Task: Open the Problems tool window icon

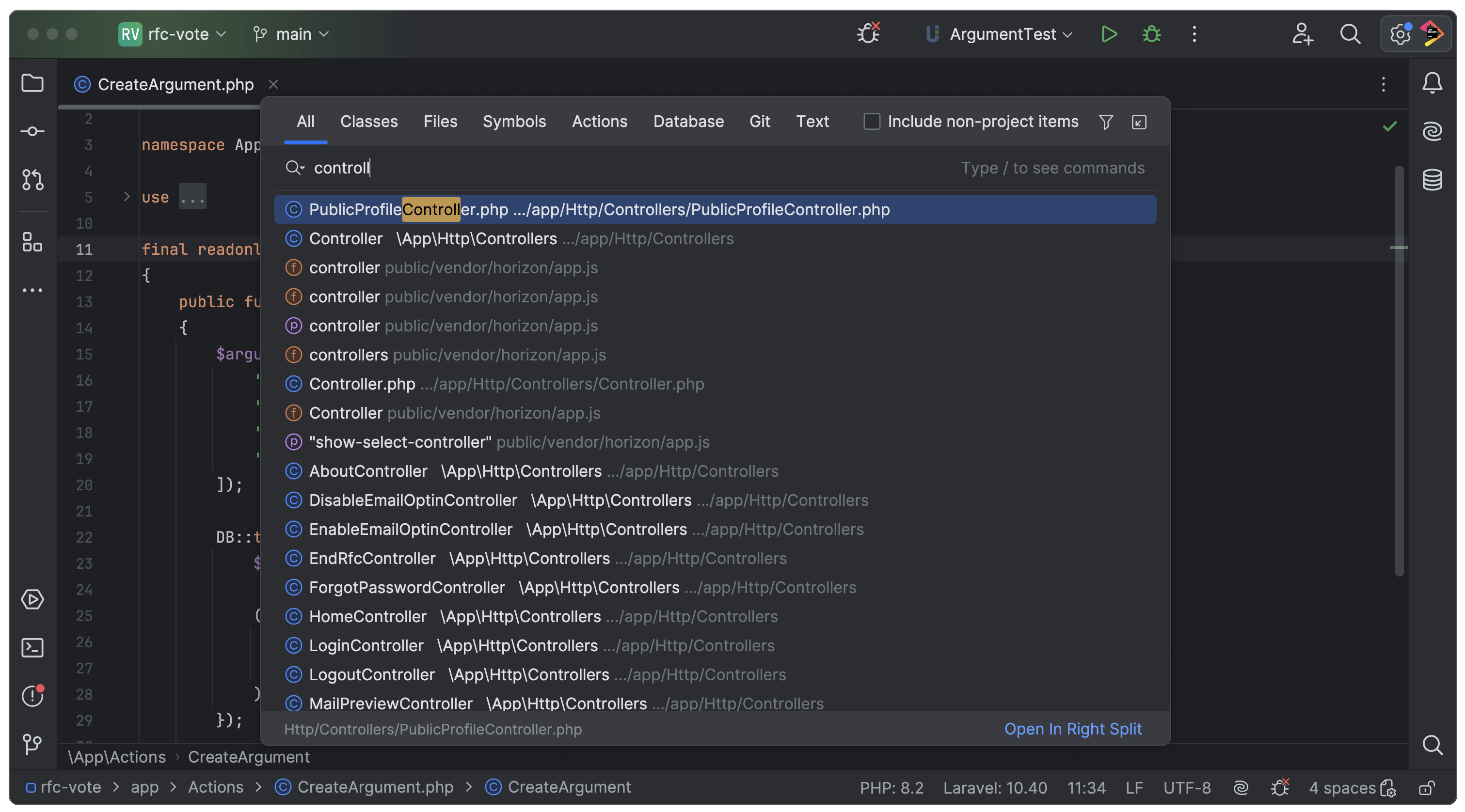Action: 32,696
